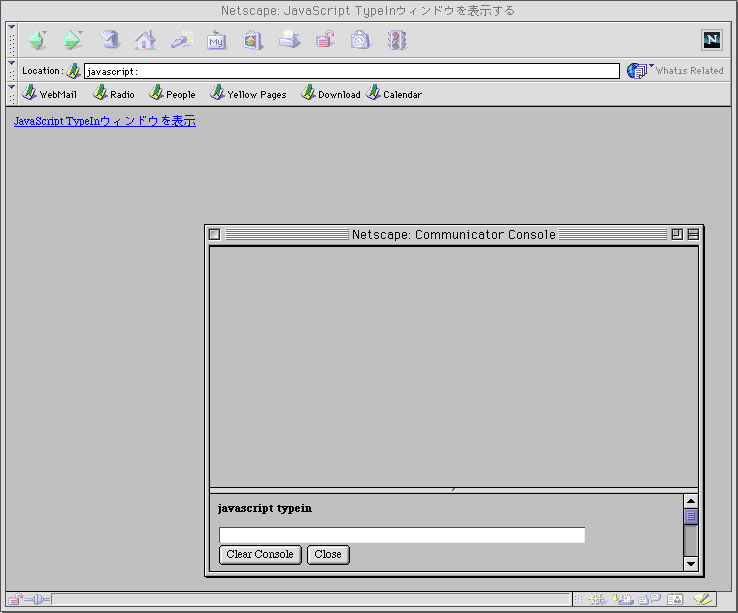Click the status bar security lock icon

pos(15,599)
